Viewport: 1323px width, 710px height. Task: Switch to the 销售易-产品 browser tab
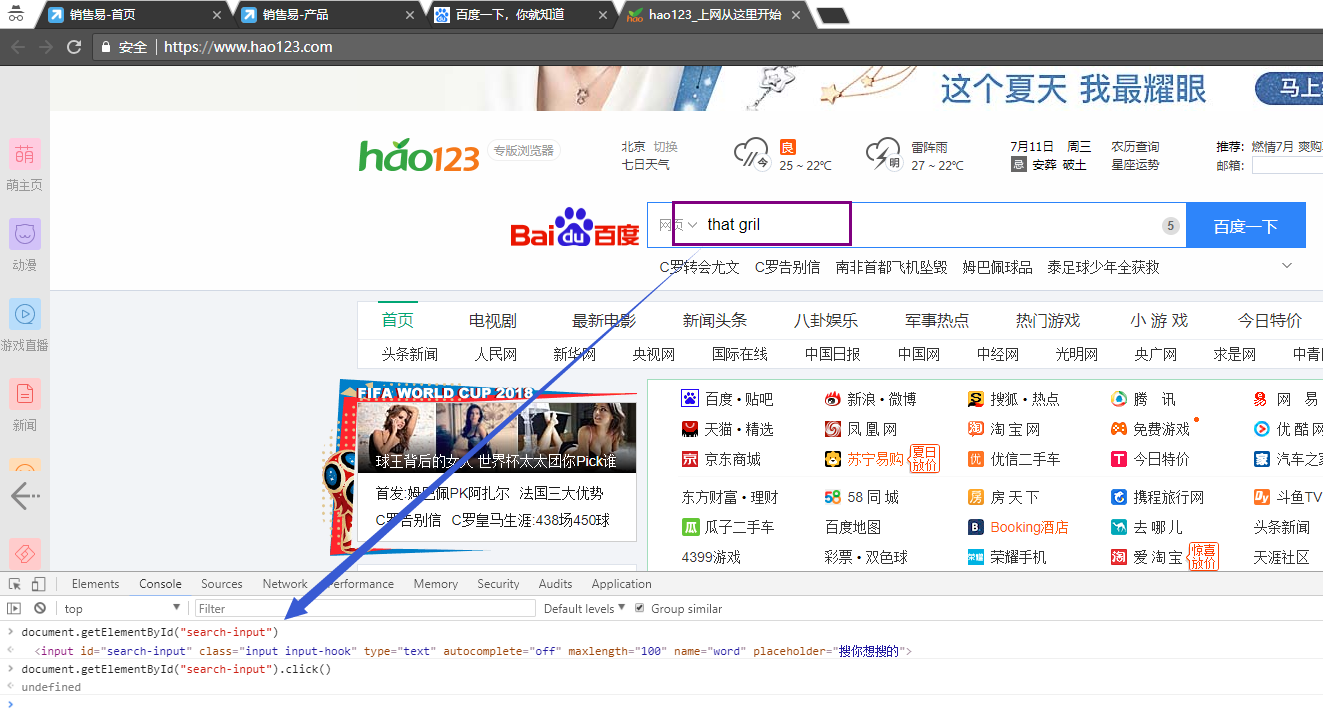coord(327,15)
